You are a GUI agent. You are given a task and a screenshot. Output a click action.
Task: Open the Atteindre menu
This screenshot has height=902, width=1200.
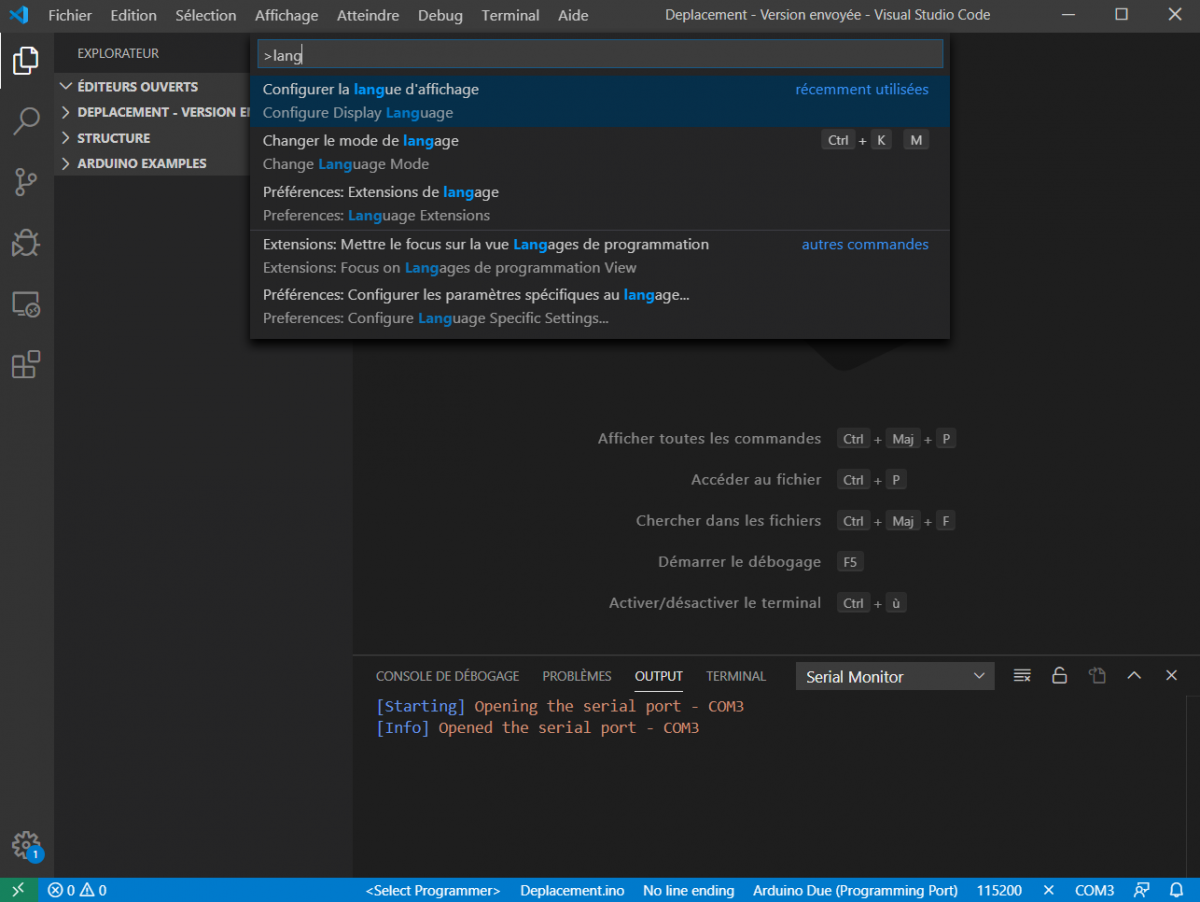click(368, 15)
